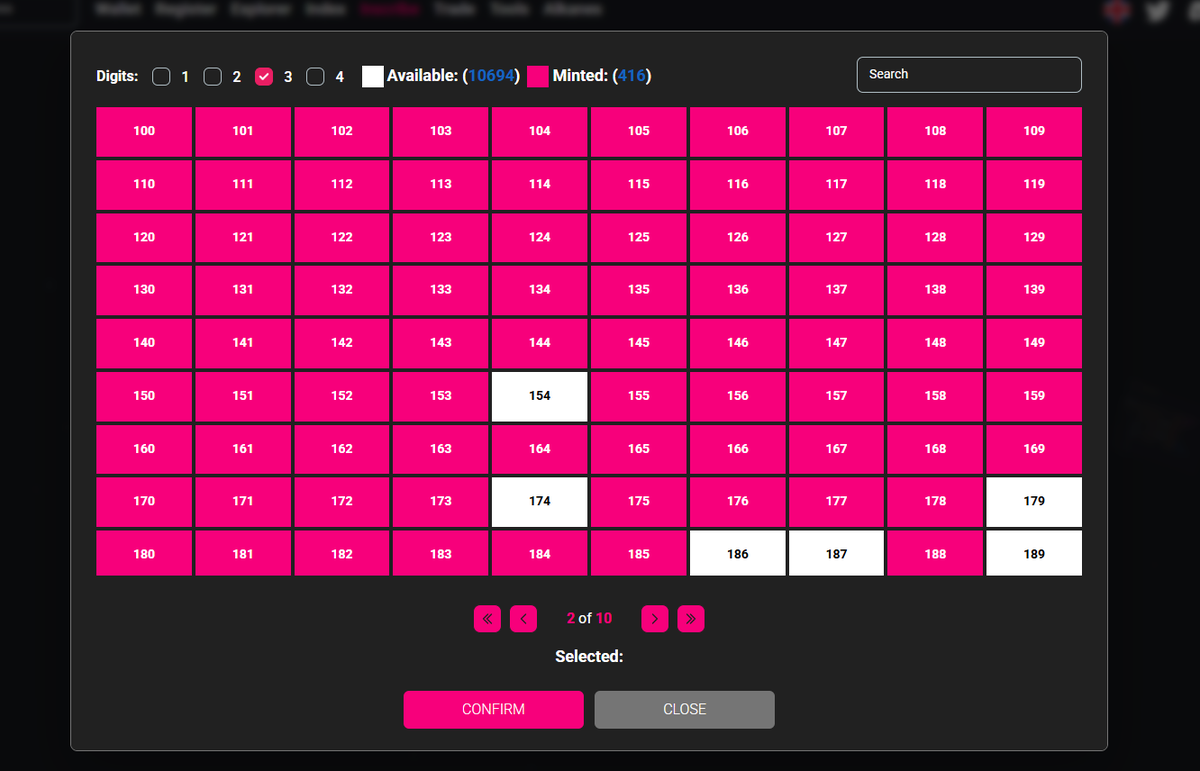Click minted number 177
Screen dimensions: 1200x771
click(836, 501)
